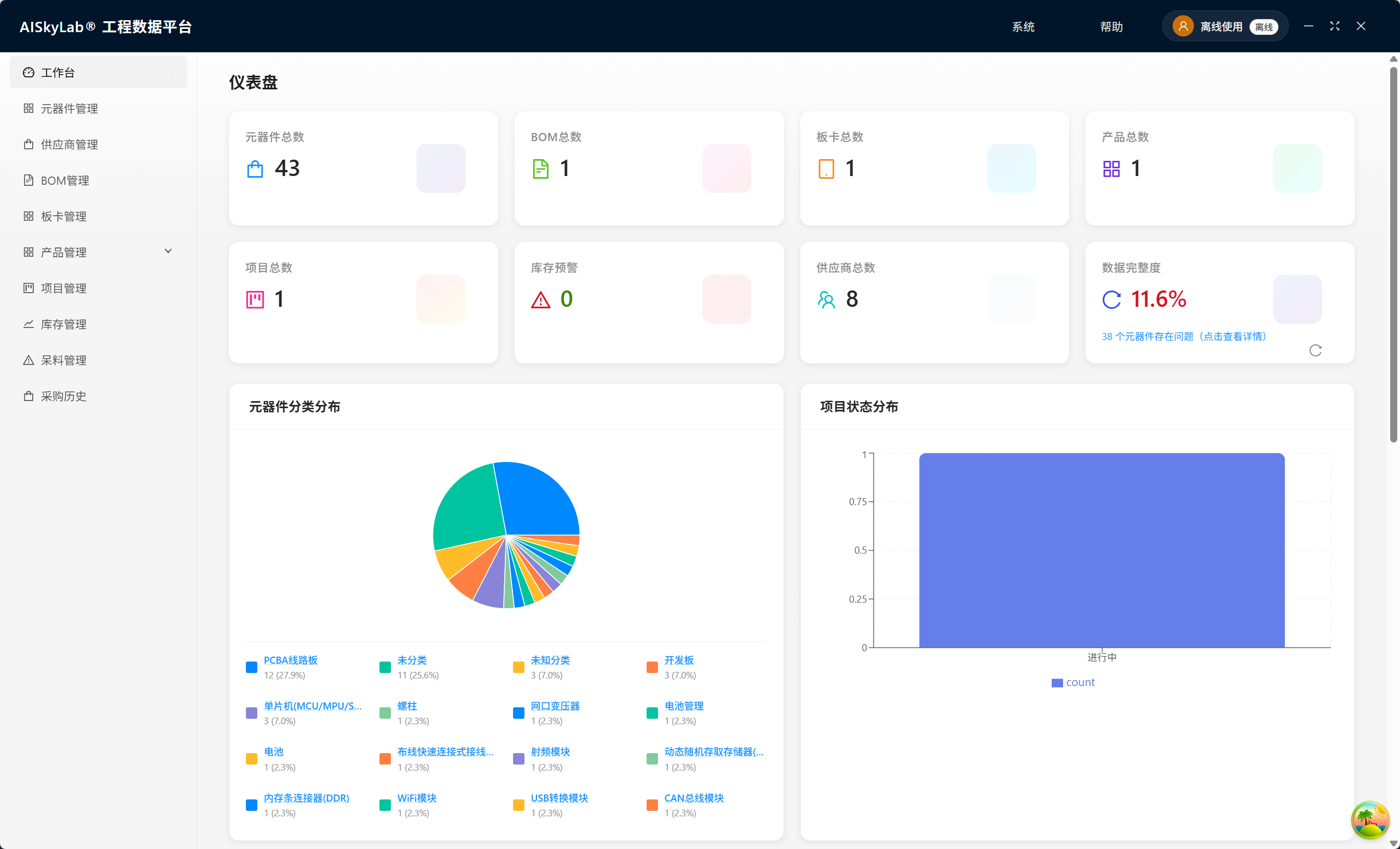
Task: Click the vertical scrollbar on the right edge
Action: [1393, 256]
